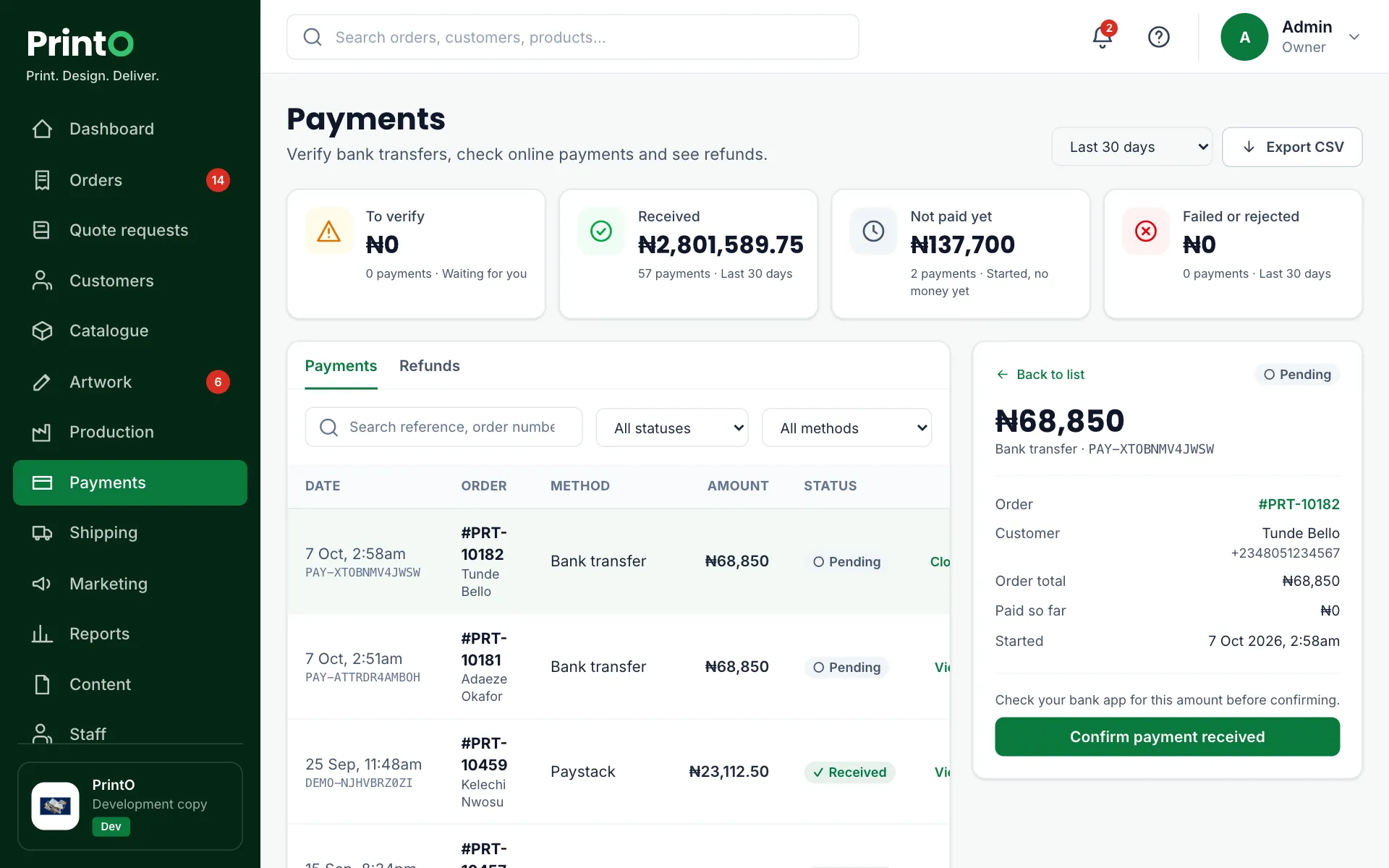This screenshot has width=1389, height=868.
Task: Click the Content document icon
Action: (42, 684)
